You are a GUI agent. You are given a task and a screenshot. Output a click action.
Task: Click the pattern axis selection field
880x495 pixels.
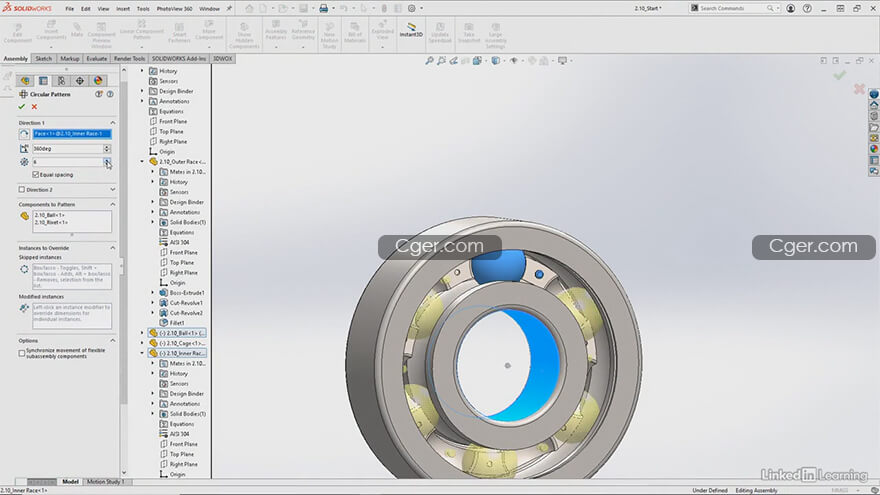(72, 134)
